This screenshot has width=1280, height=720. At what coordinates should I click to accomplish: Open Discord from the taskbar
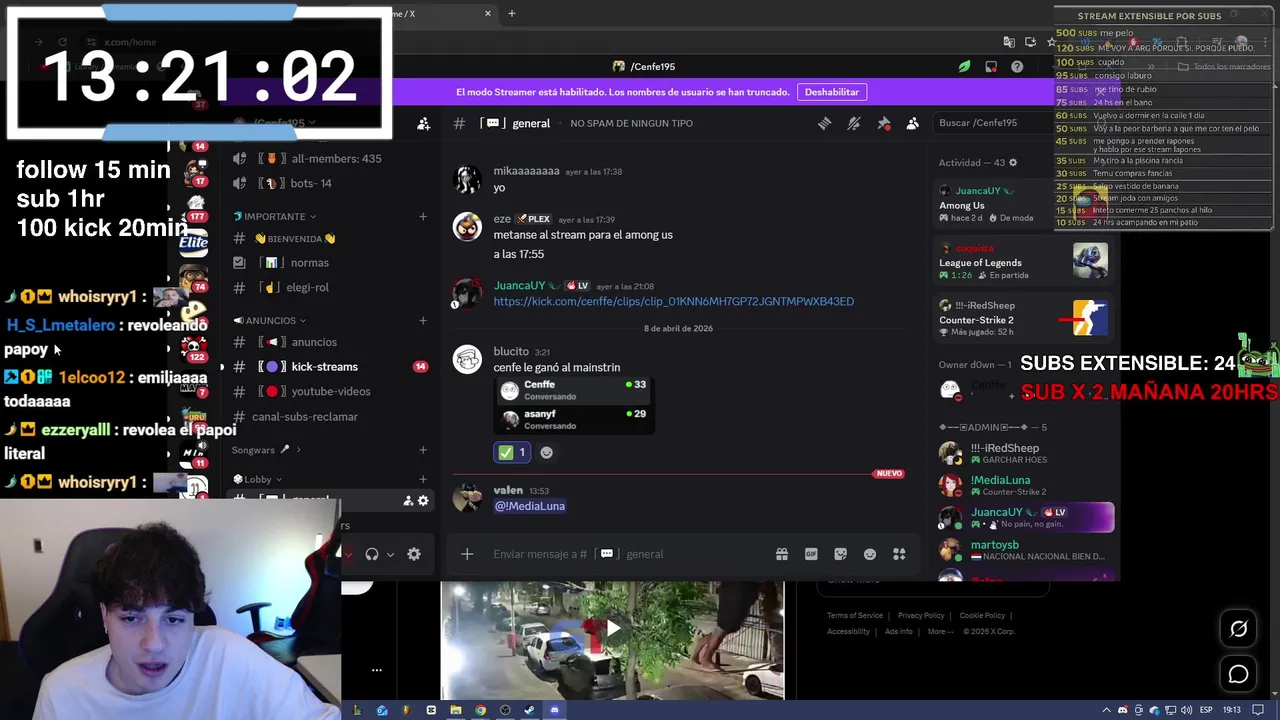click(554, 710)
